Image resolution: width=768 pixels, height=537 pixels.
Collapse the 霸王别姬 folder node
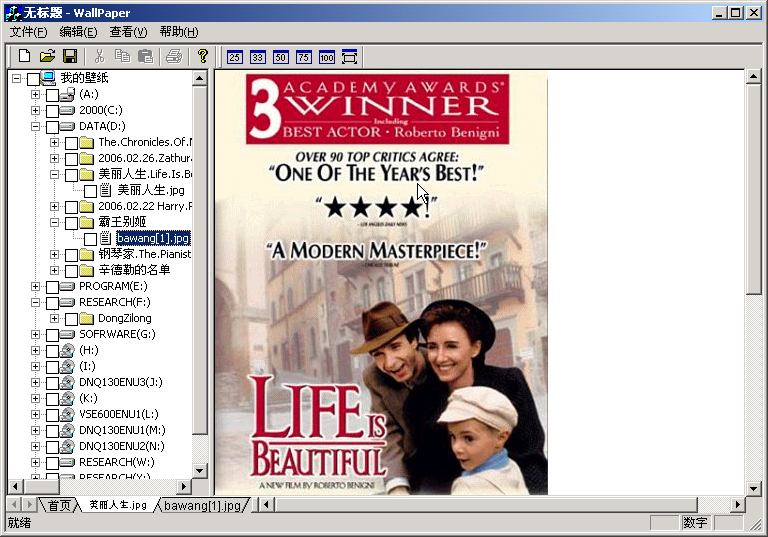[x=54, y=222]
